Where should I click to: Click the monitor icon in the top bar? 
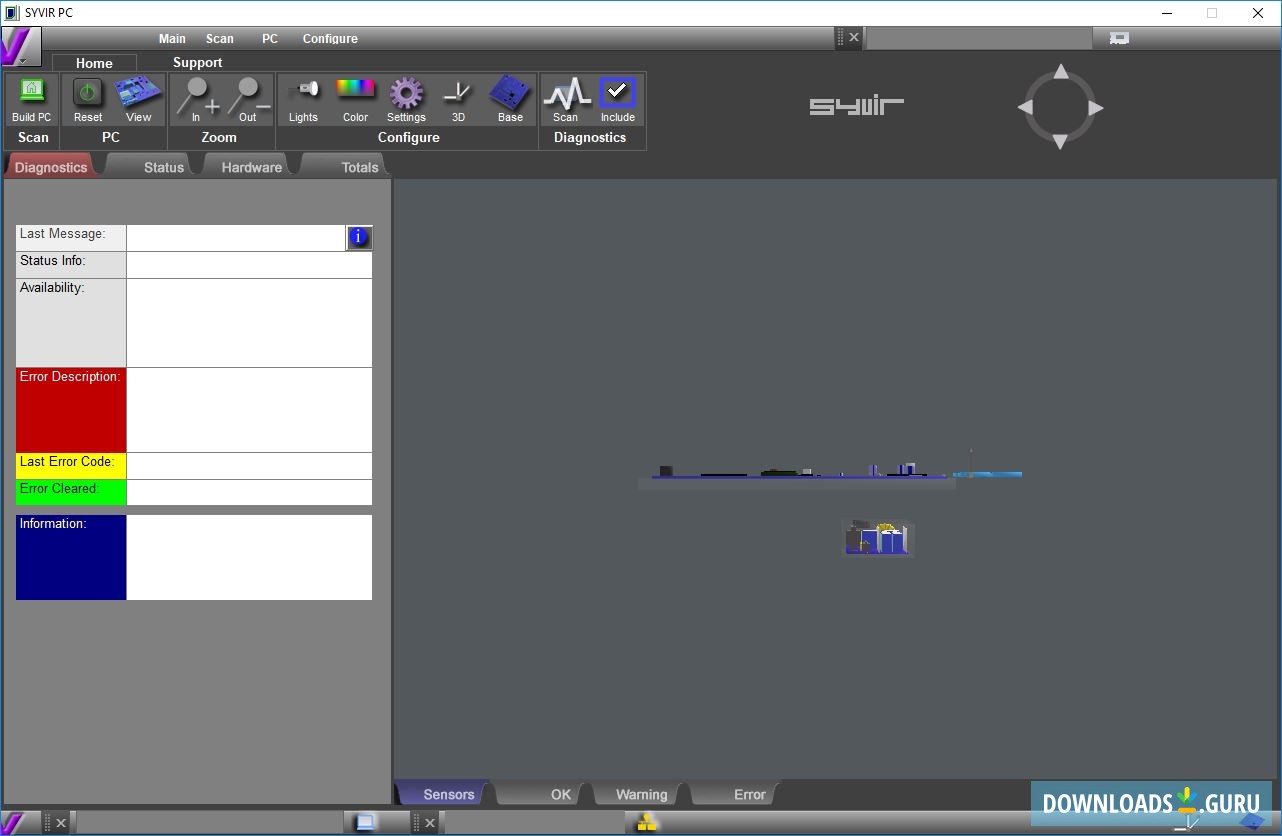point(1119,38)
